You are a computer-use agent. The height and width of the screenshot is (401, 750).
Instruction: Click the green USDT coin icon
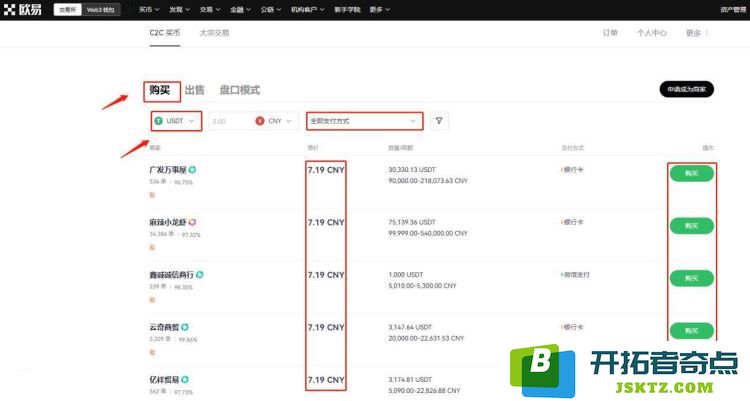pyautogui.click(x=159, y=121)
